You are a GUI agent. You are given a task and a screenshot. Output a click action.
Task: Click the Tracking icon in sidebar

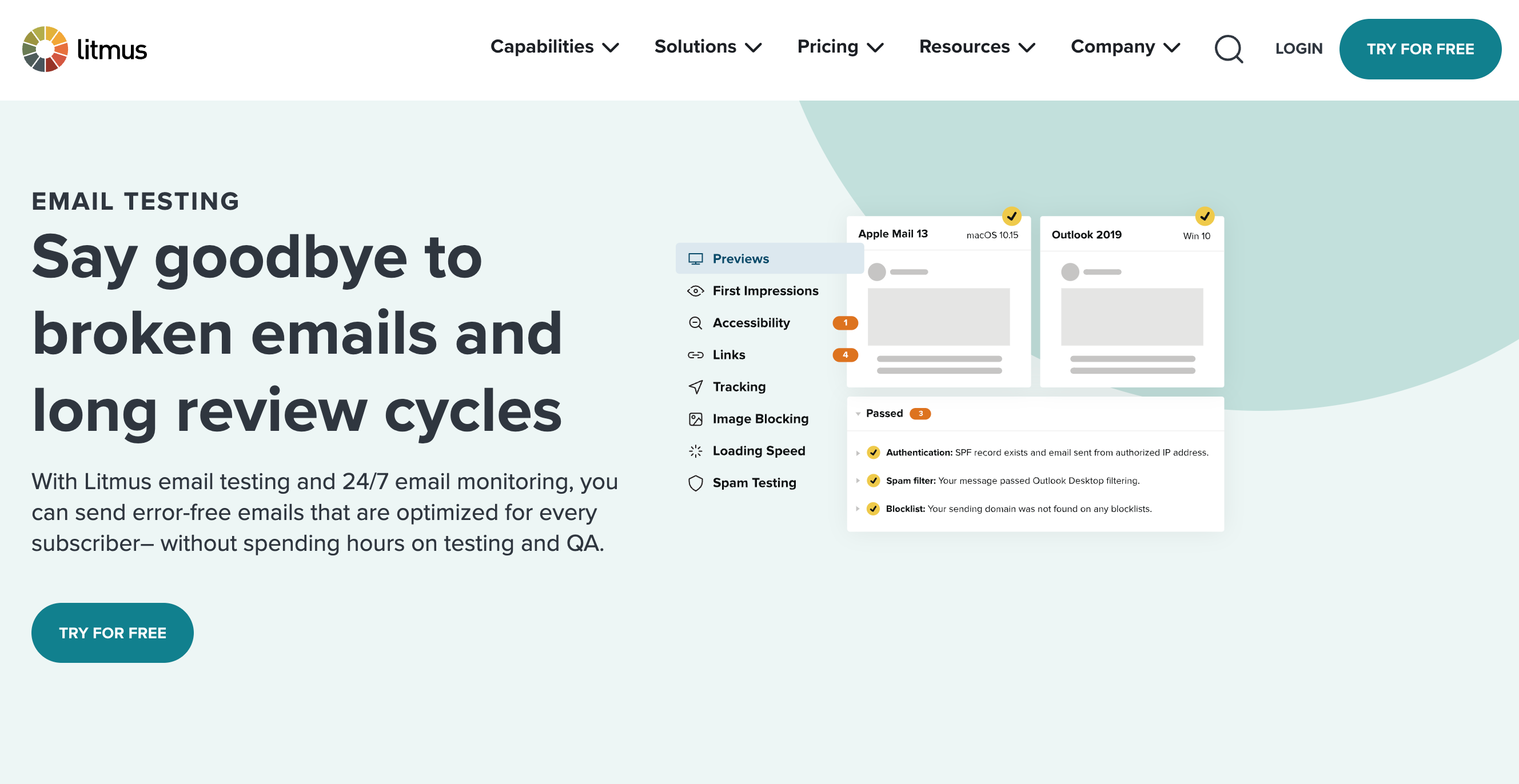click(x=696, y=386)
